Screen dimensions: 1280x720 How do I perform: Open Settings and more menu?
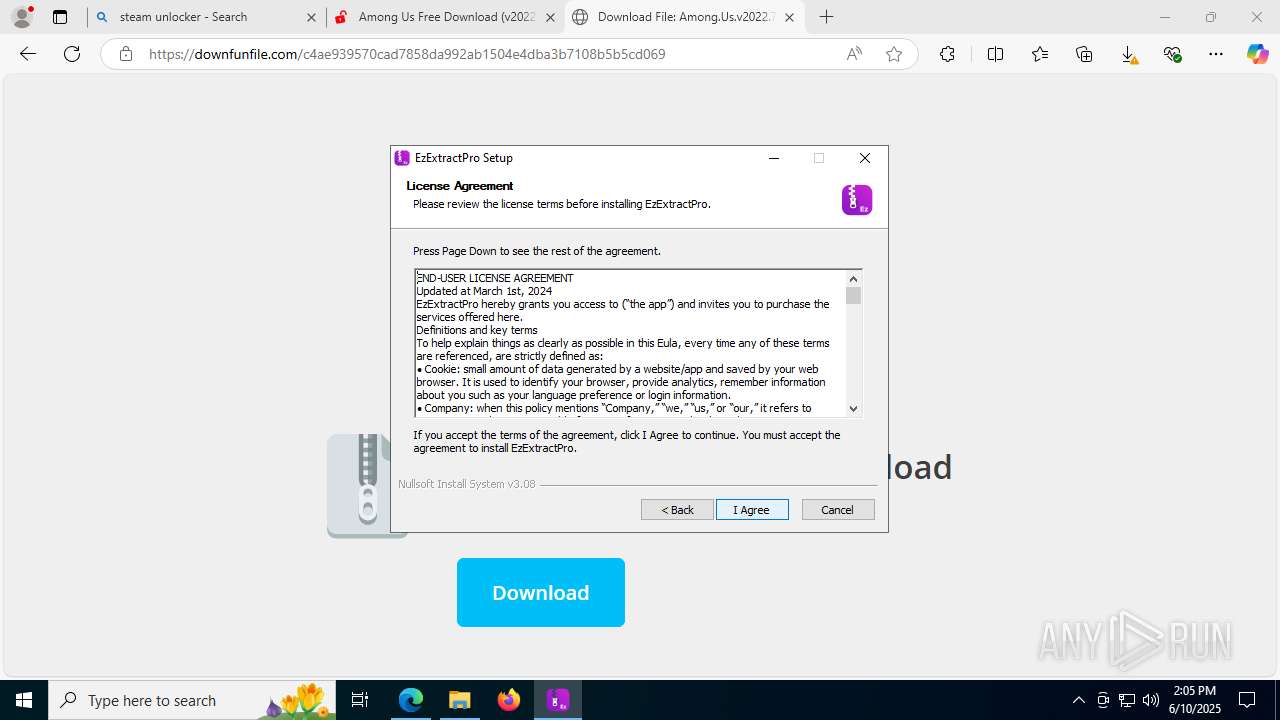pyautogui.click(x=1216, y=54)
